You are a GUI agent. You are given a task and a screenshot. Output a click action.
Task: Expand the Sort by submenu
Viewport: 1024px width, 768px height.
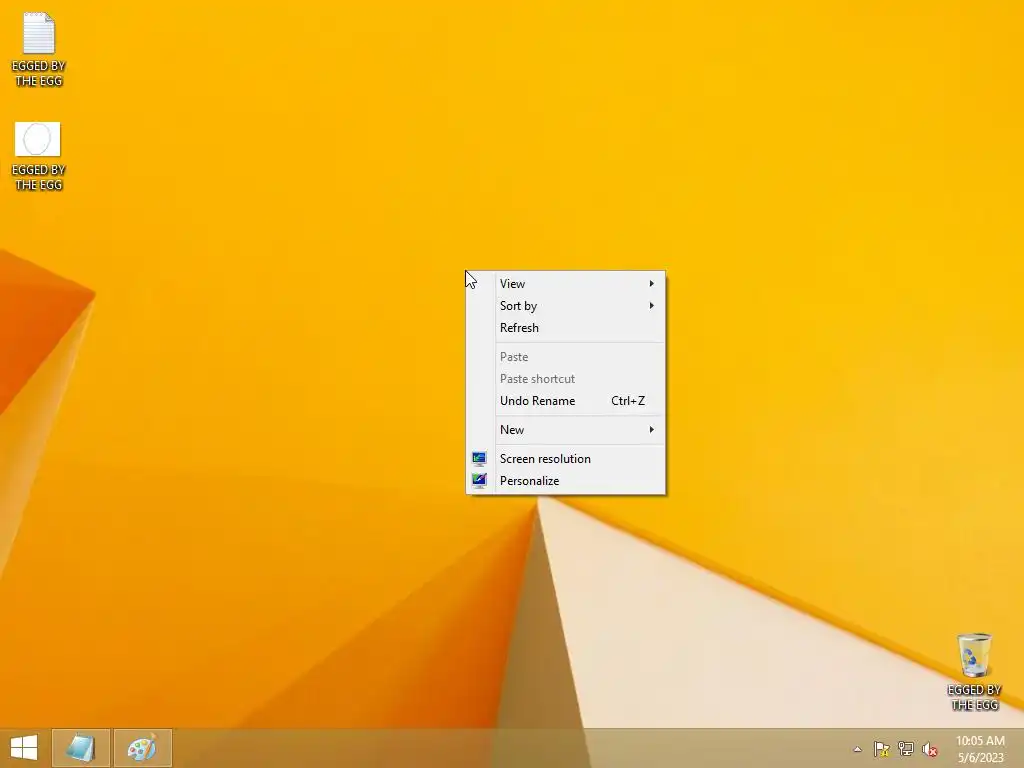click(x=566, y=306)
